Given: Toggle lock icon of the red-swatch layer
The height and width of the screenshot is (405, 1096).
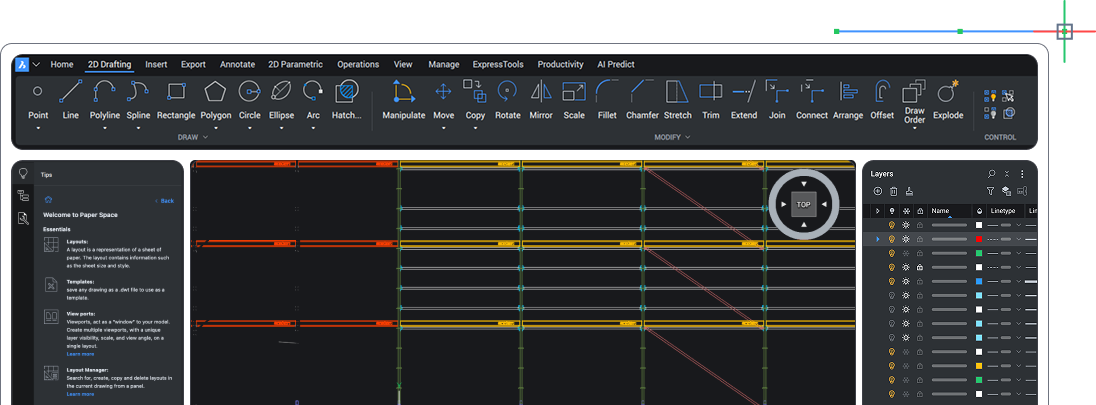Looking at the screenshot, I should pyautogui.click(x=920, y=239).
